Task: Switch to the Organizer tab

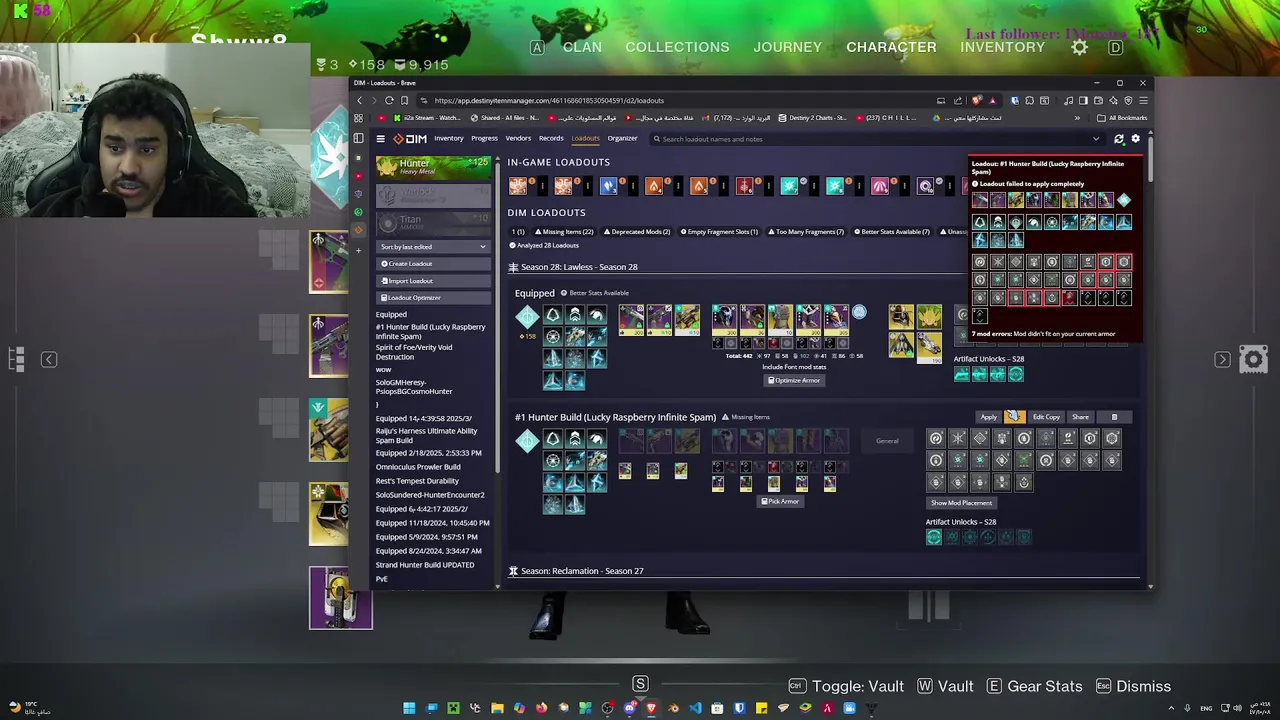Action: [x=622, y=139]
